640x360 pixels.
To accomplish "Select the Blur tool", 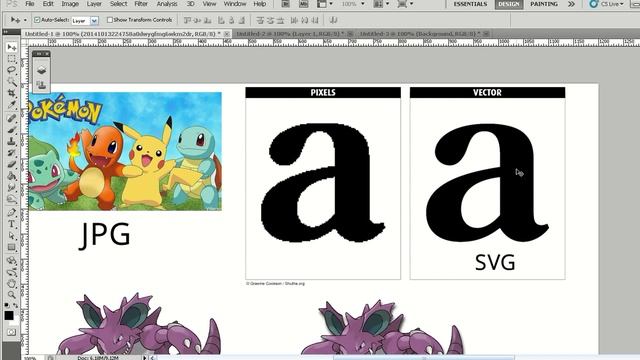I will pyautogui.click(x=11, y=187).
